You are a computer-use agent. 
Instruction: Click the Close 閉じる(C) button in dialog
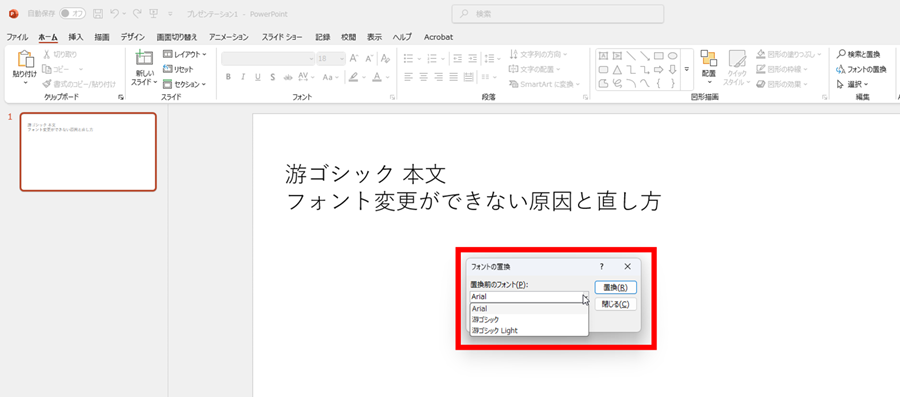615,304
